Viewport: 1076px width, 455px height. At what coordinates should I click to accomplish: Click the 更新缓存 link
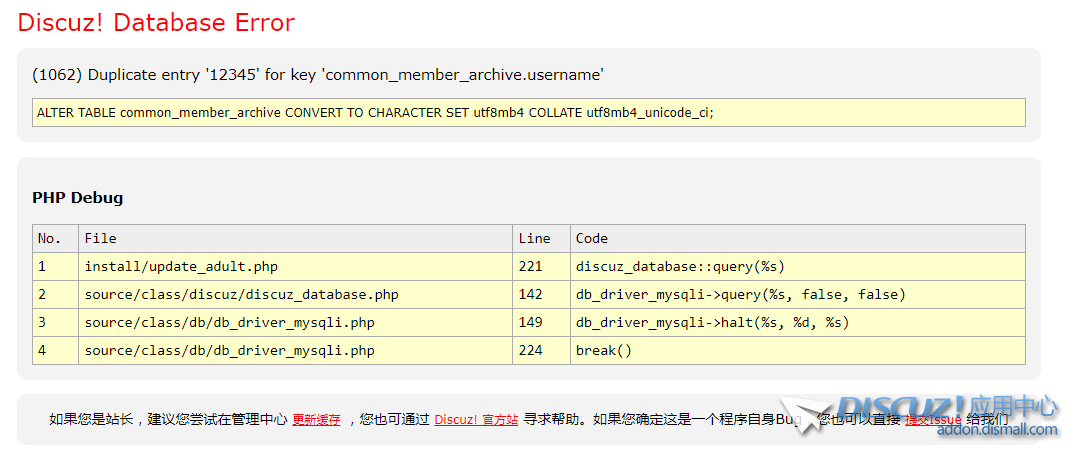pyautogui.click(x=316, y=420)
